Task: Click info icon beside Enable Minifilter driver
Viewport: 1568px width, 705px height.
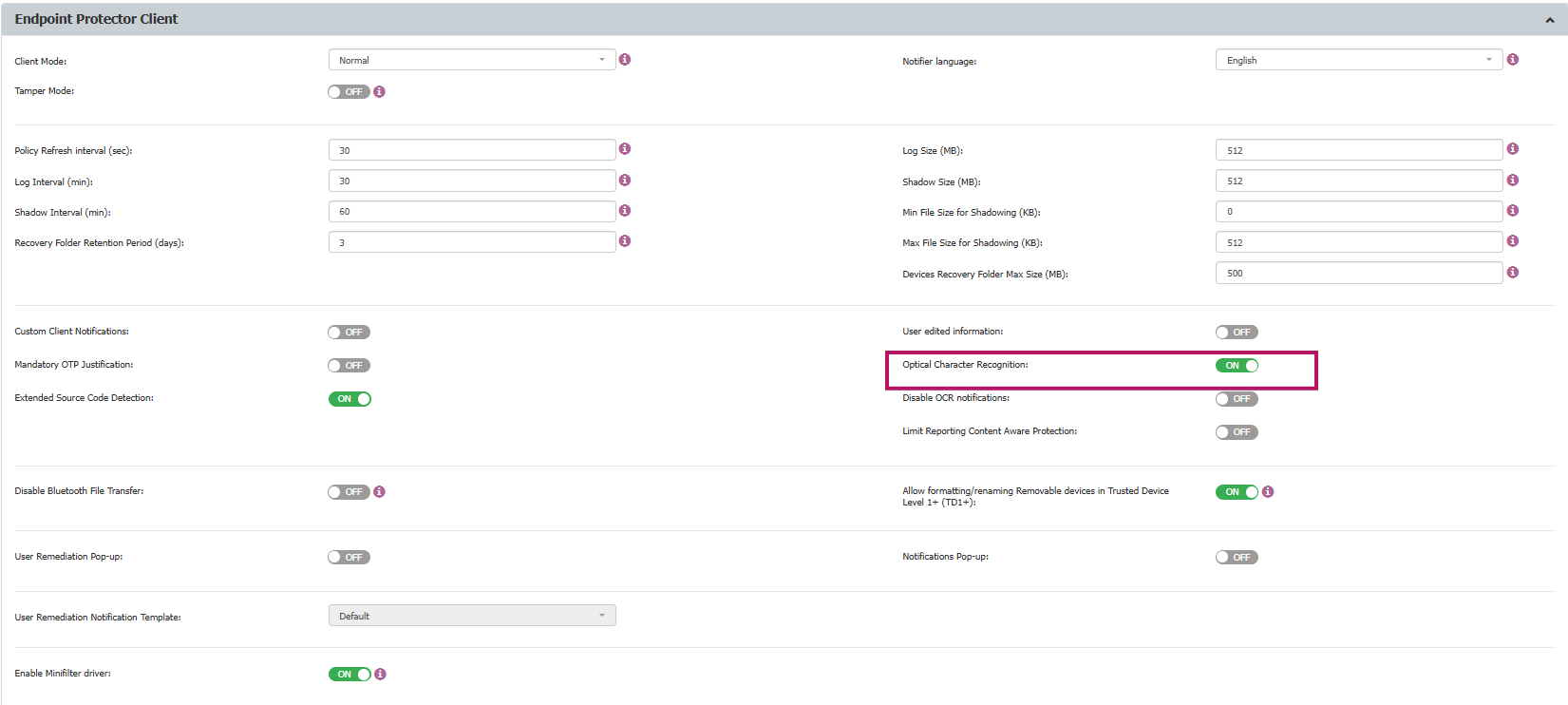Action: pyautogui.click(x=381, y=675)
